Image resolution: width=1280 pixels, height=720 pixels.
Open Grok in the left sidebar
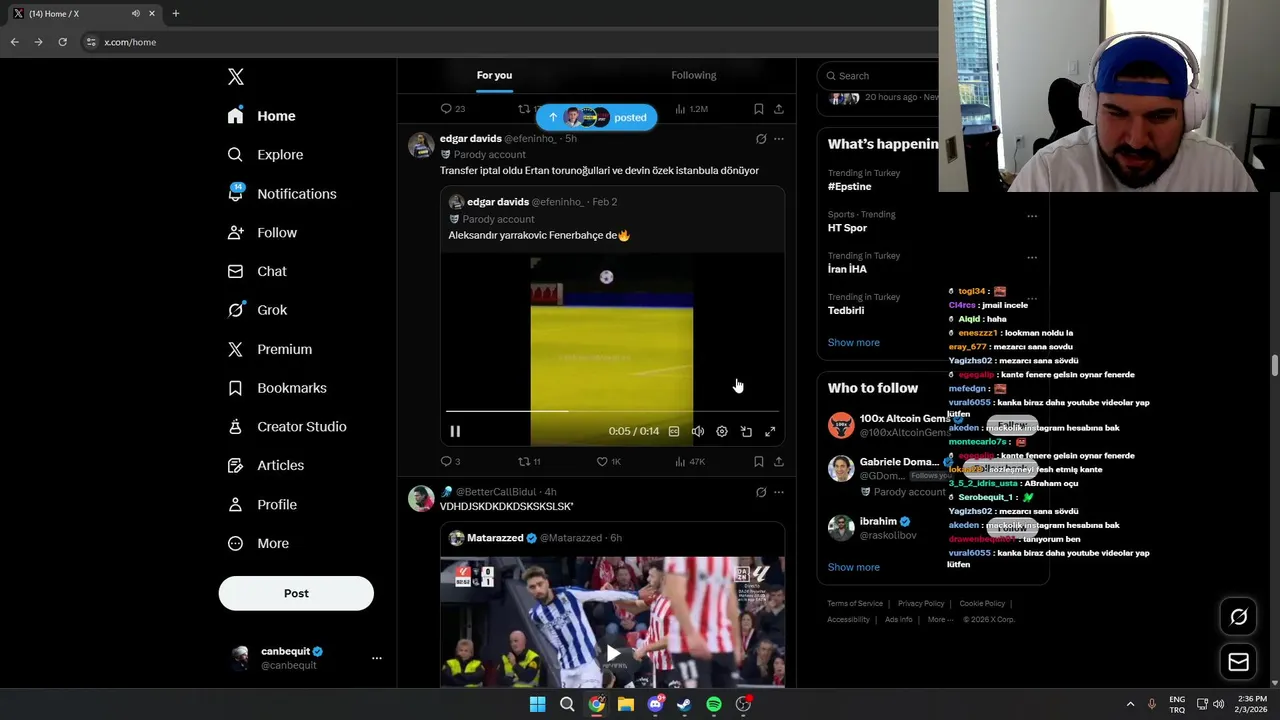(257, 310)
